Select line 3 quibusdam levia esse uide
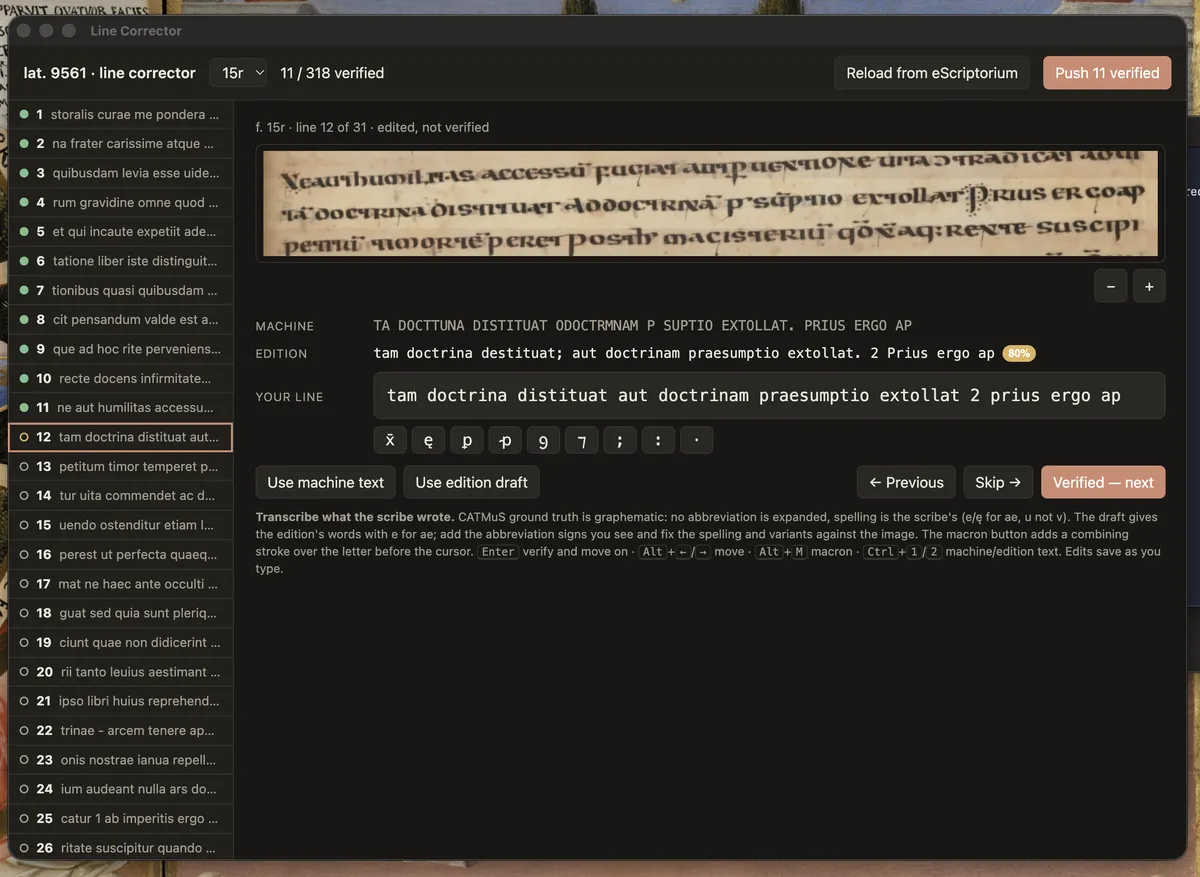The width and height of the screenshot is (1200, 877). [120, 173]
